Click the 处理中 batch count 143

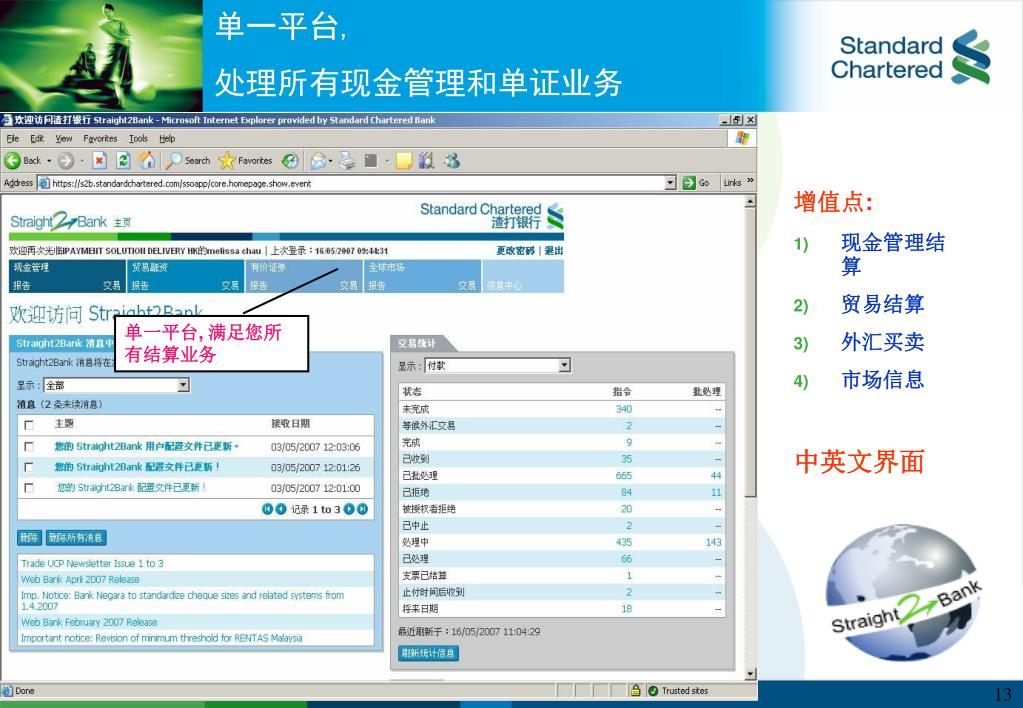tap(713, 542)
